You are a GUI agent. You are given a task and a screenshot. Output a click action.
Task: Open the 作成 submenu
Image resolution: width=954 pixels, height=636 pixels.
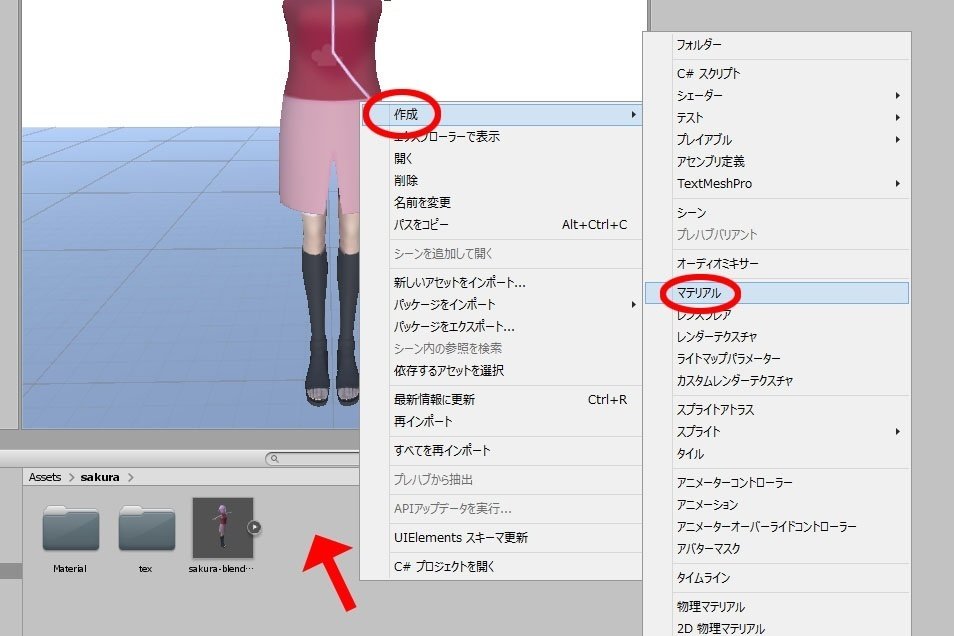coord(501,114)
